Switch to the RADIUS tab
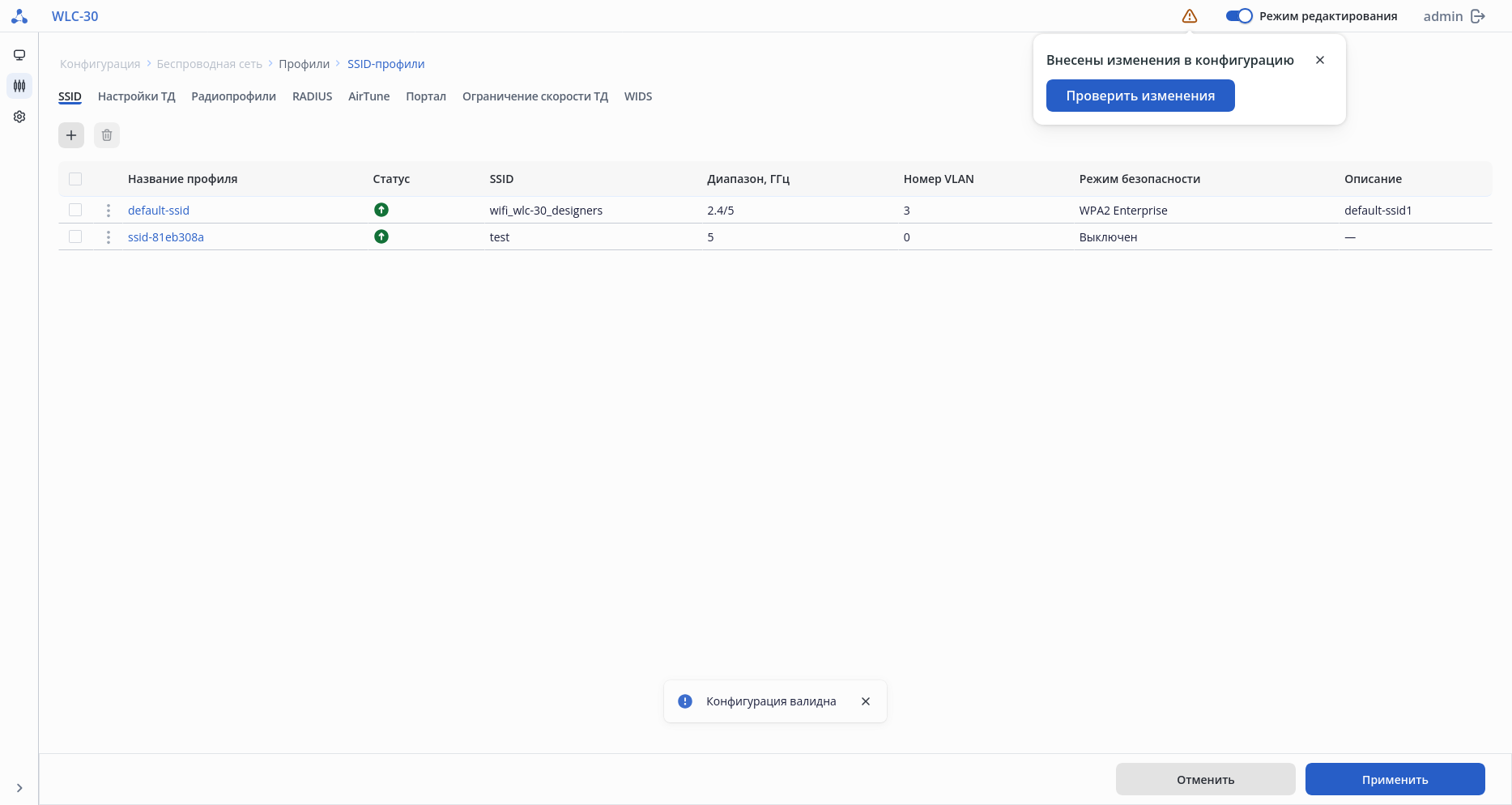 click(312, 96)
